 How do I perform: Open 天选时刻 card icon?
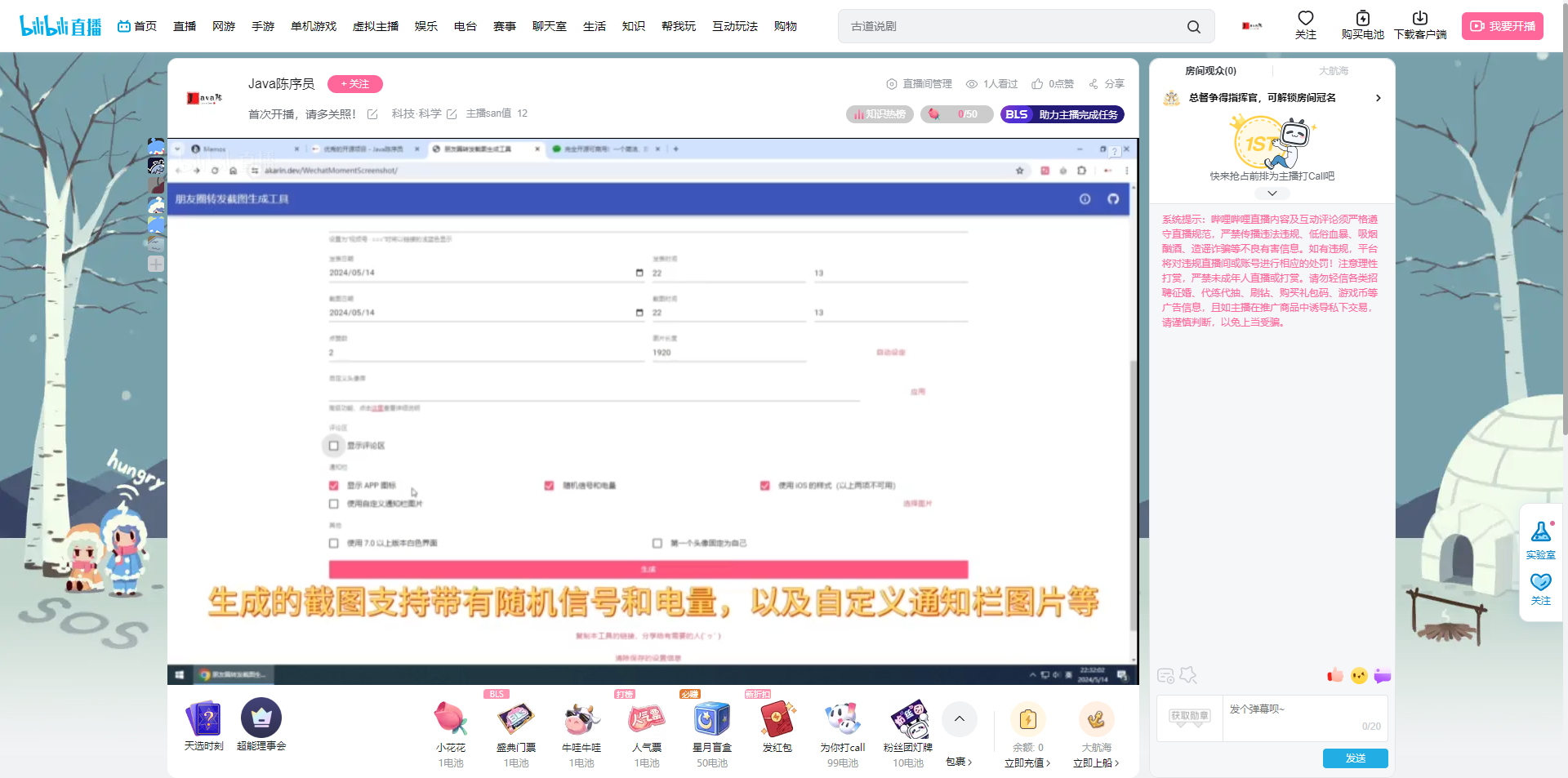pyautogui.click(x=203, y=719)
